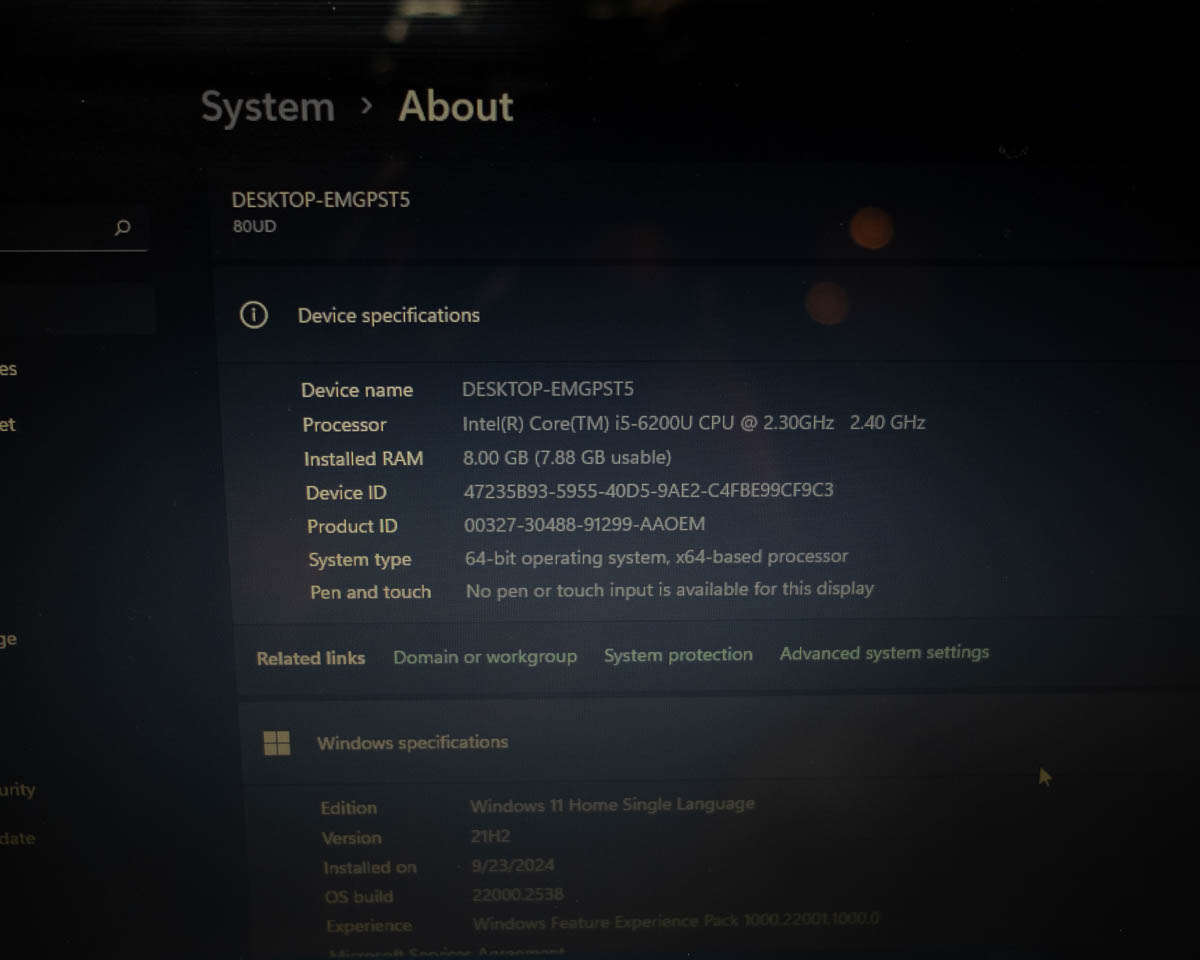
Task: Open the Domain or workgroup link
Action: point(485,657)
